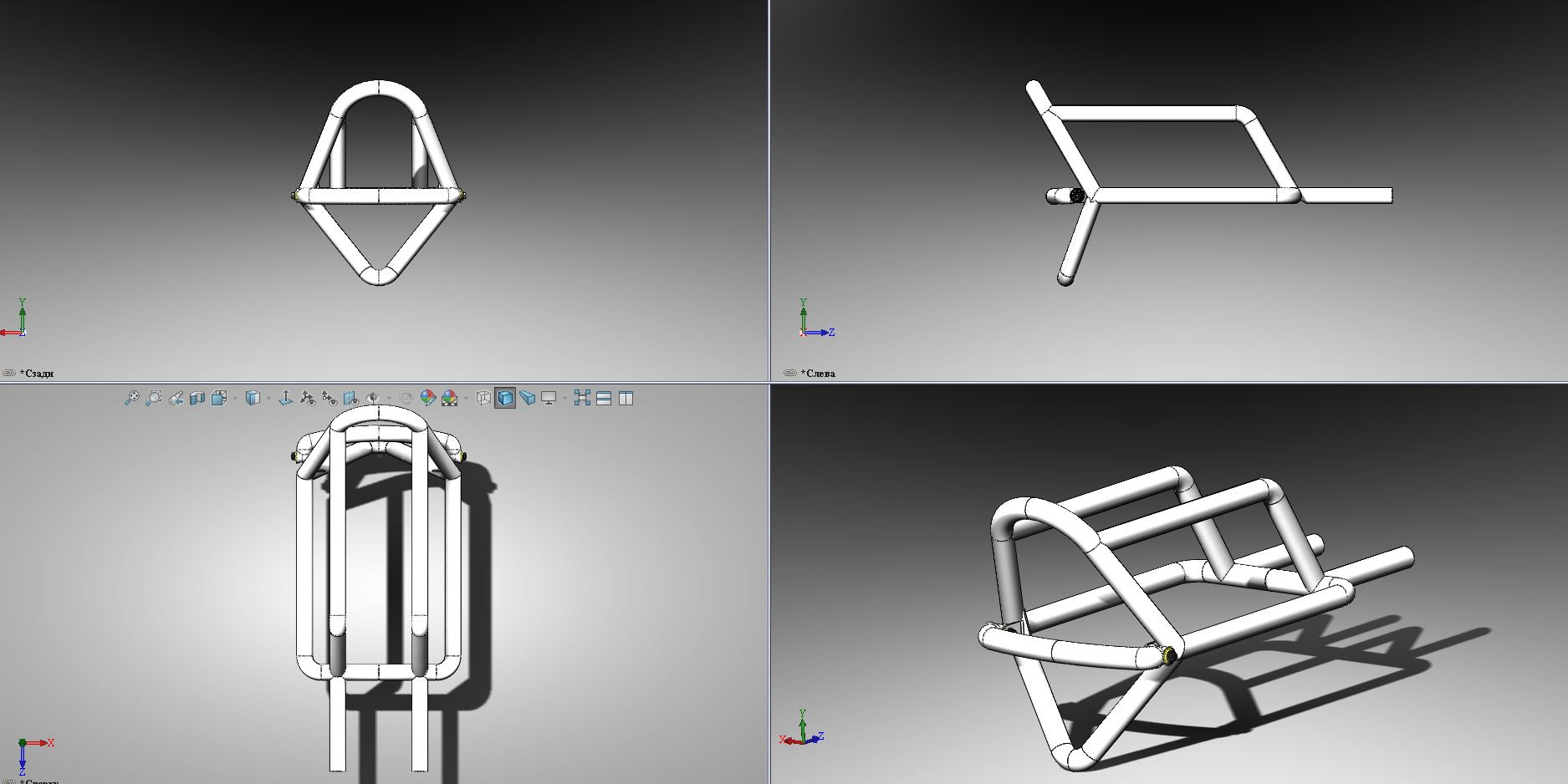The height and width of the screenshot is (784, 1568).
Task: Toggle Shaded With Edges display mode
Action: click(505, 398)
